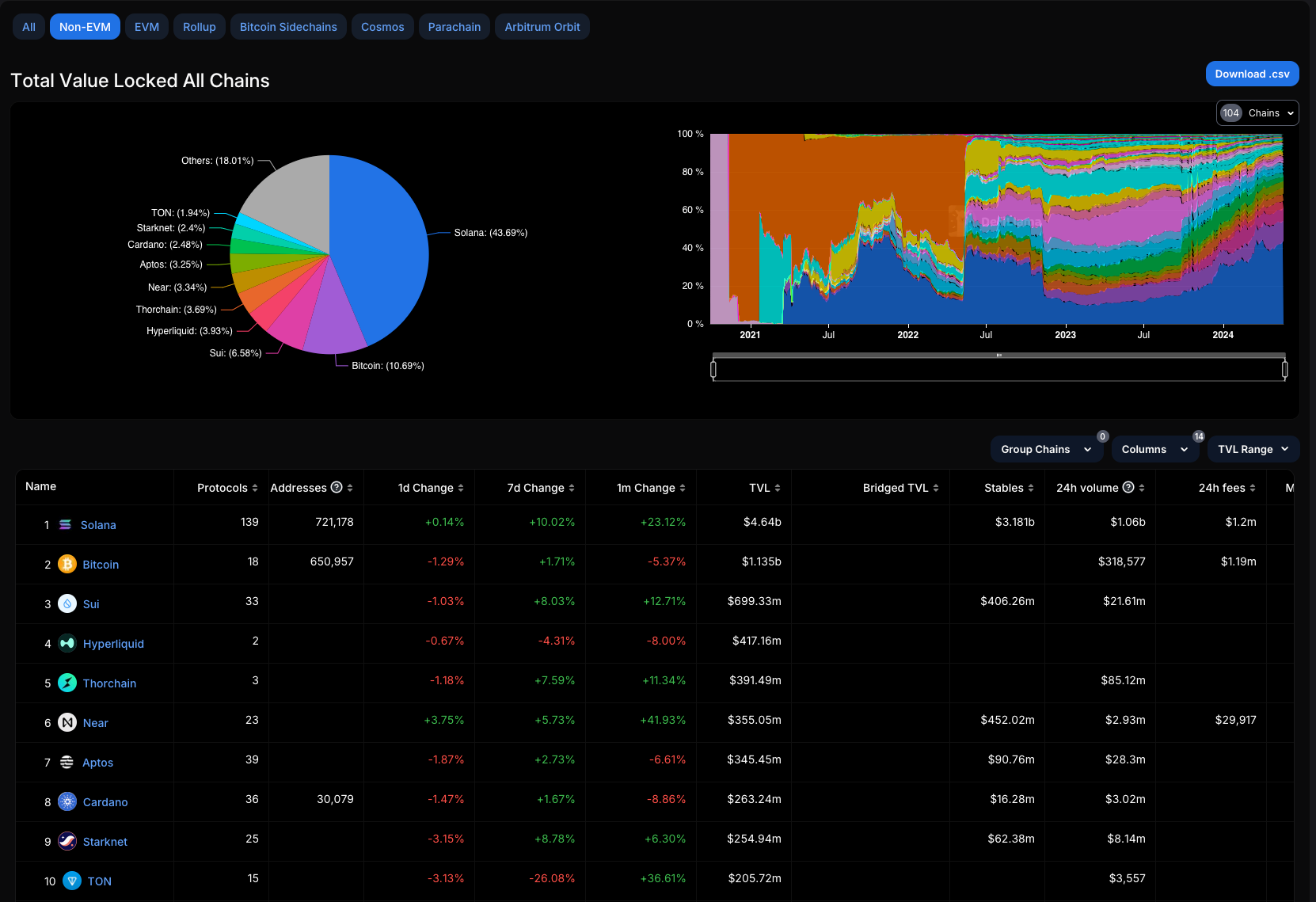The image size is (1316, 902).
Task: Click the Bitcoin chain logo icon
Action: pos(67,564)
